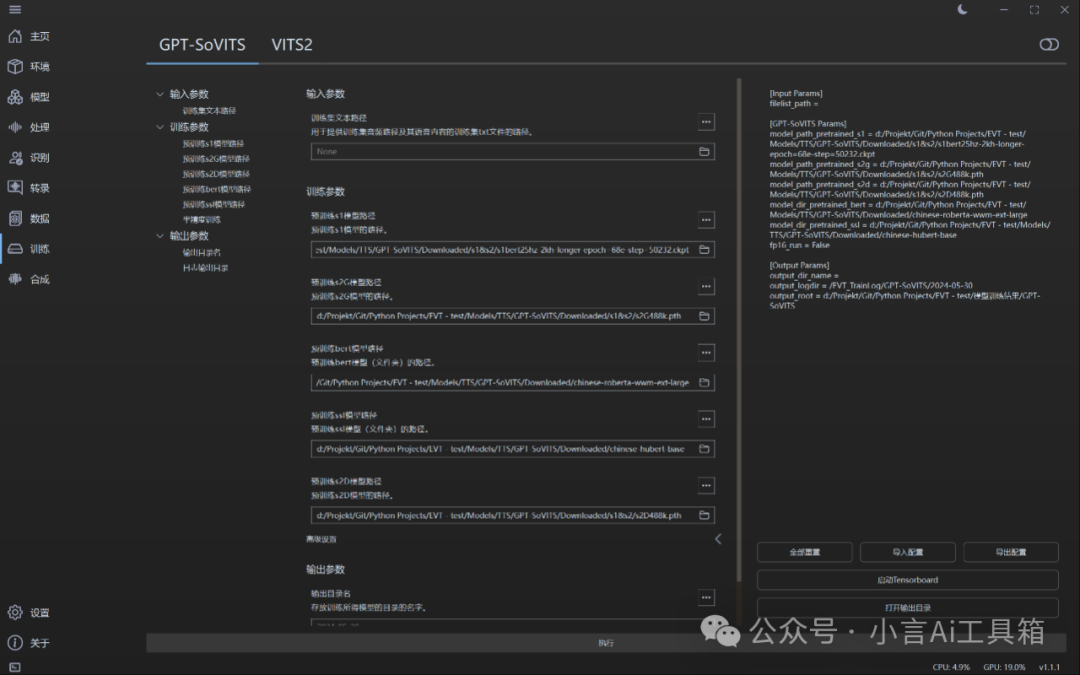Go to 主页 home page in sidebar
The image size is (1080, 675).
pyautogui.click(x=29, y=37)
